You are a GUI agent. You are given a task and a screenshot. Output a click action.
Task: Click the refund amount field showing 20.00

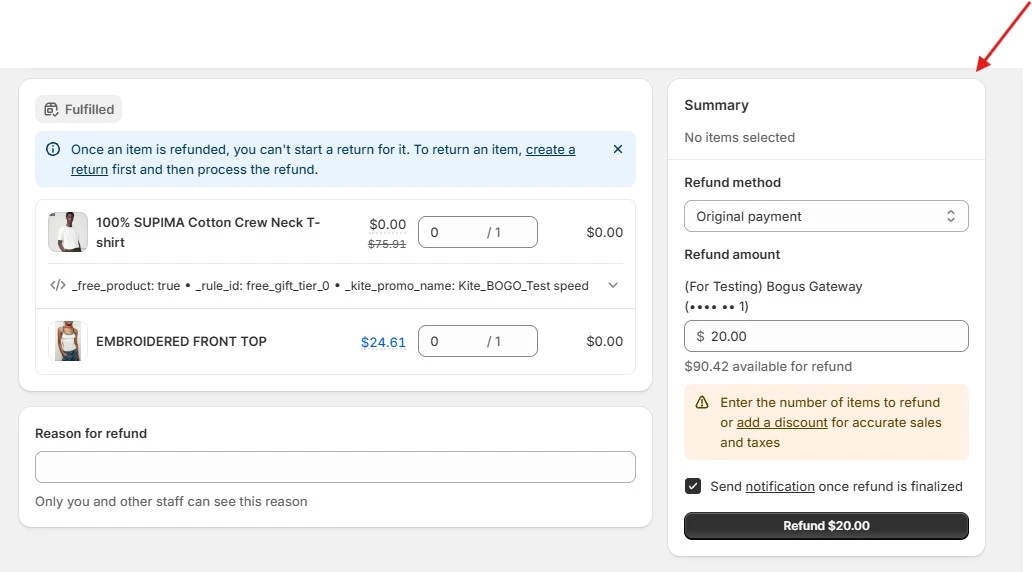pyautogui.click(x=826, y=336)
